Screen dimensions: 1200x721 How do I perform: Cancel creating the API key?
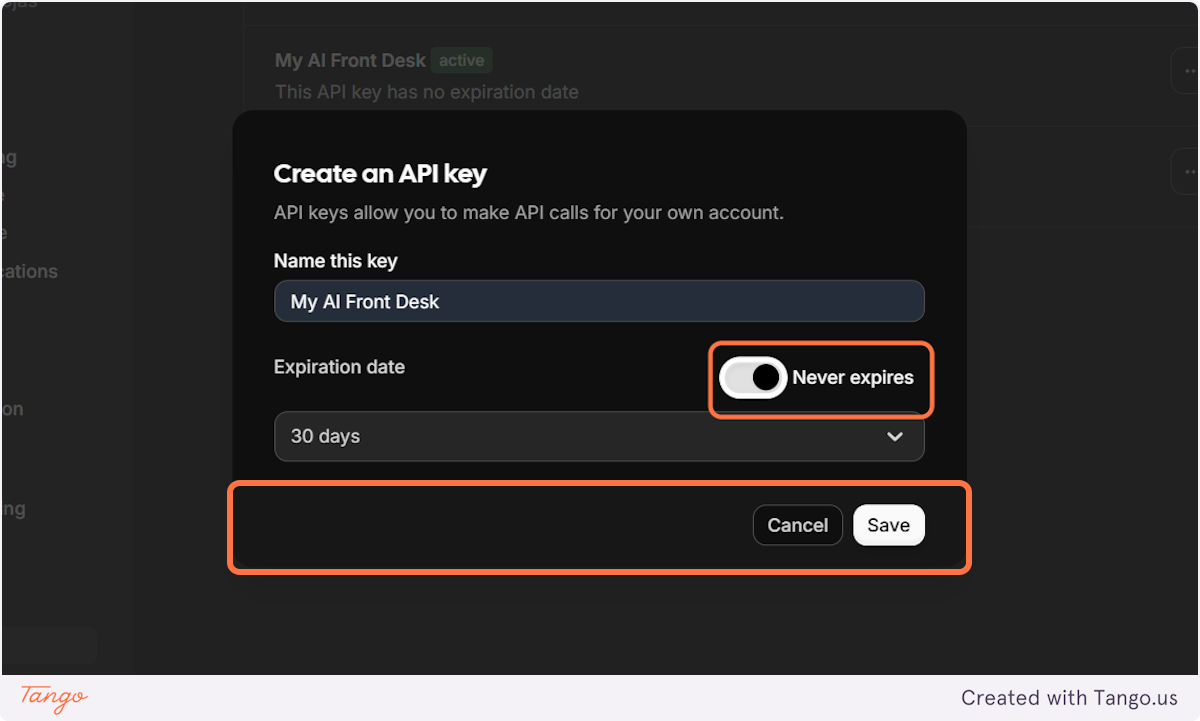pyautogui.click(x=797, y=524)
